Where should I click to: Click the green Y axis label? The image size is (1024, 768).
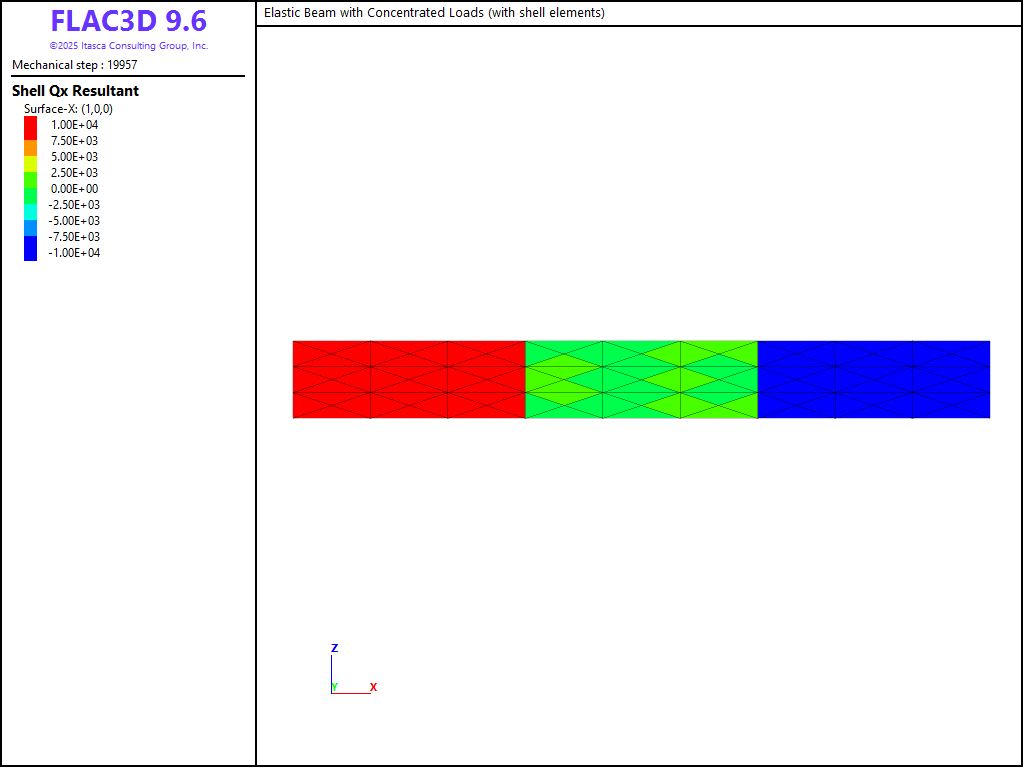334,688
